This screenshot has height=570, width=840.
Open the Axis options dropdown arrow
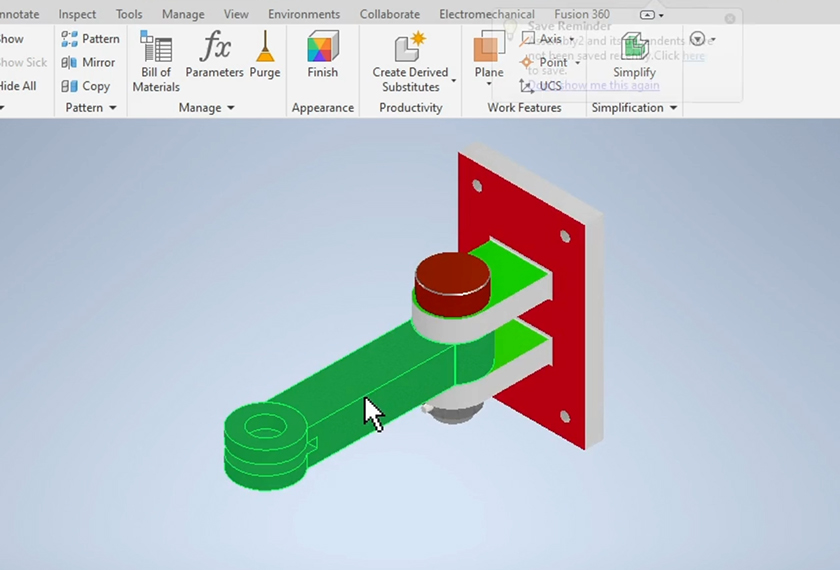[x=572, y=40]
